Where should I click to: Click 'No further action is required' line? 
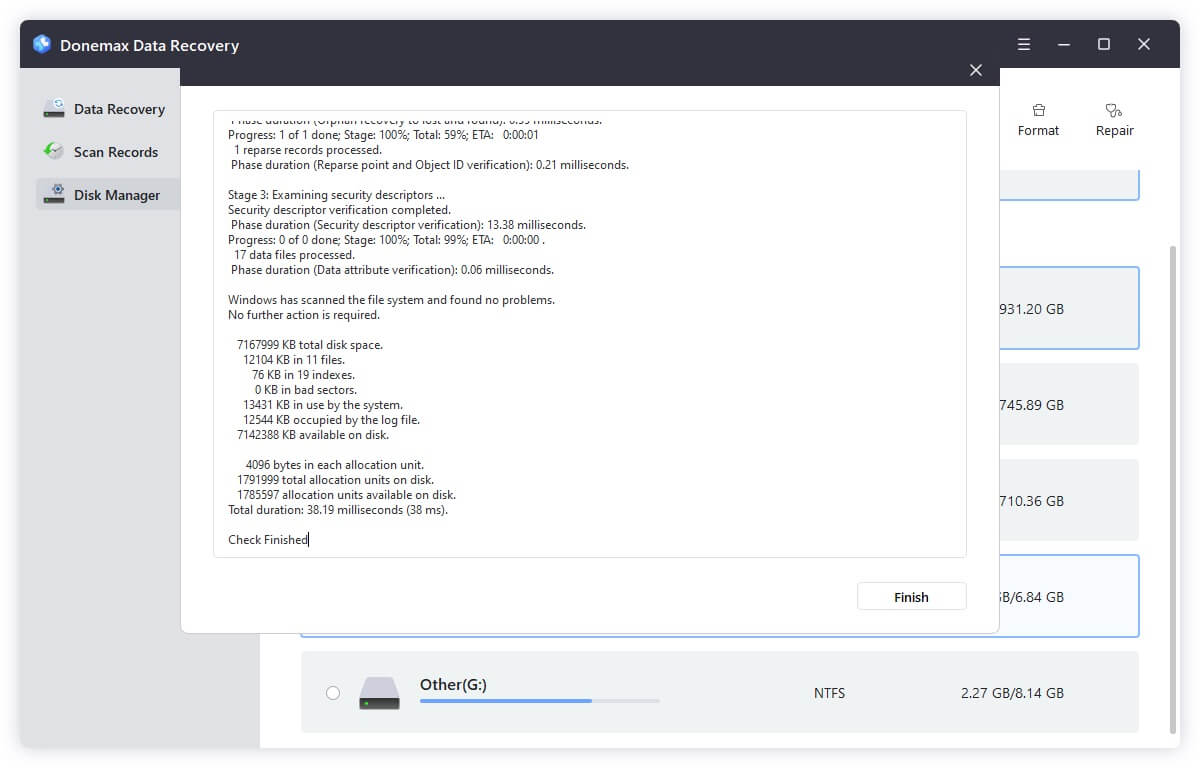304,315
